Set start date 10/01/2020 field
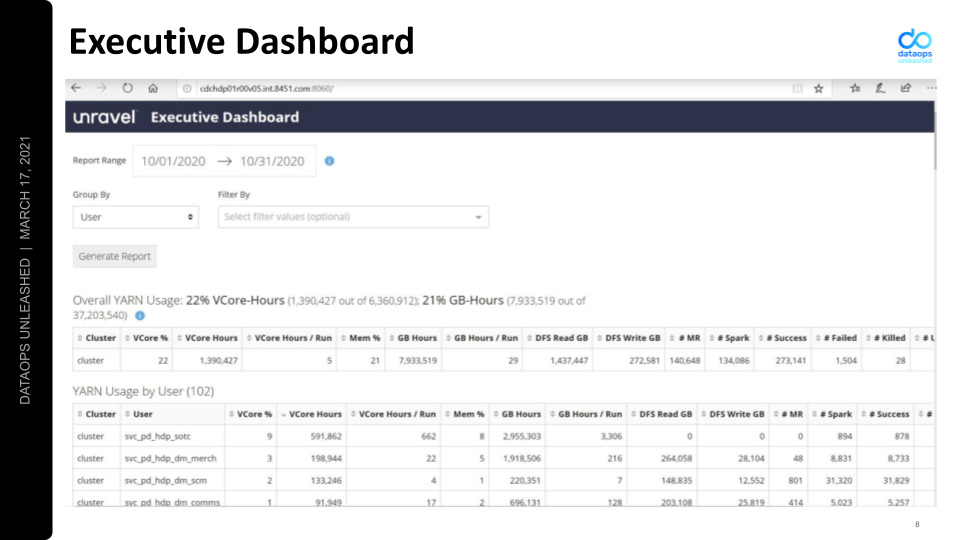Image resolution: width=960 pixels, height=540 pixels. pos(173,161)
